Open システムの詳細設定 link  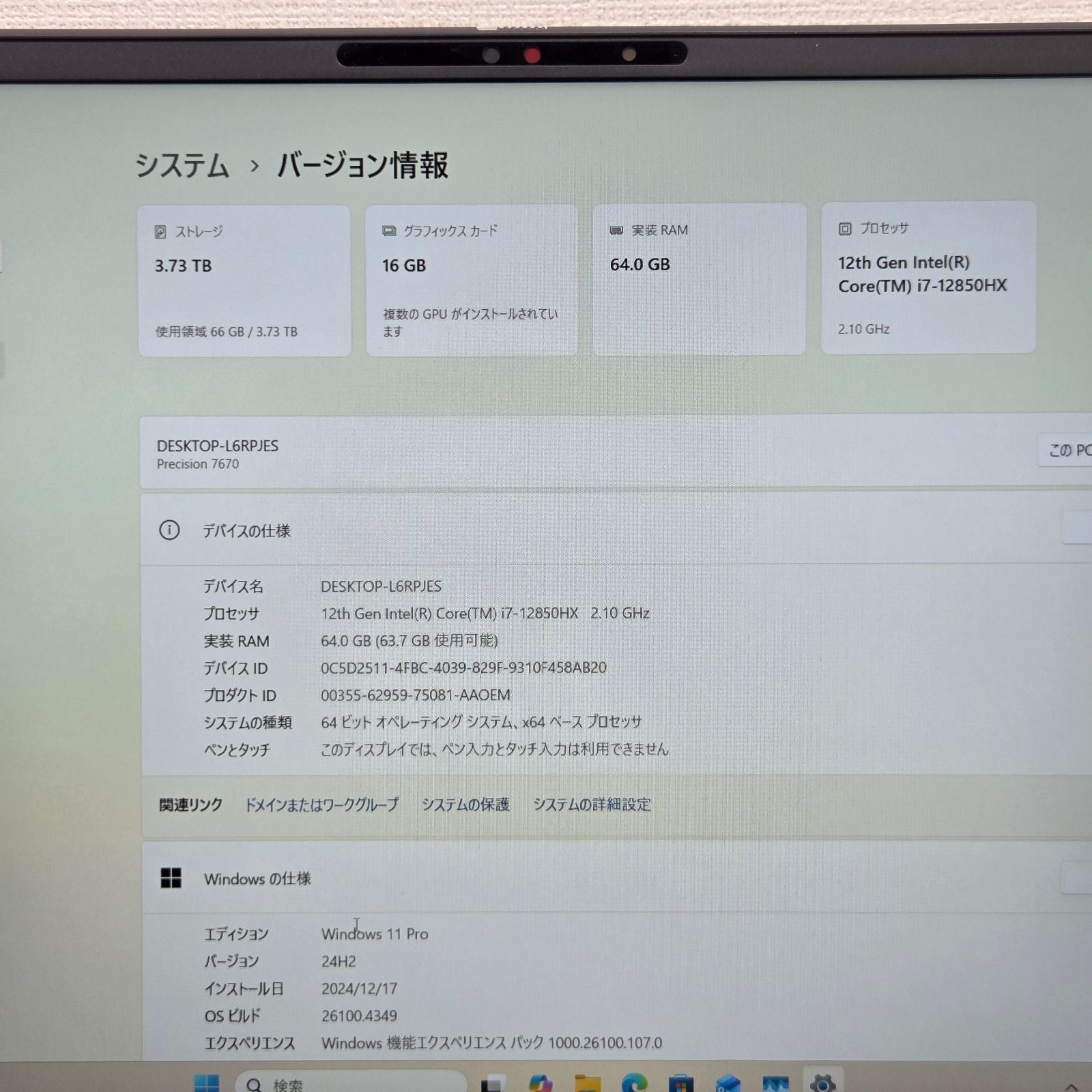[592, 805]
